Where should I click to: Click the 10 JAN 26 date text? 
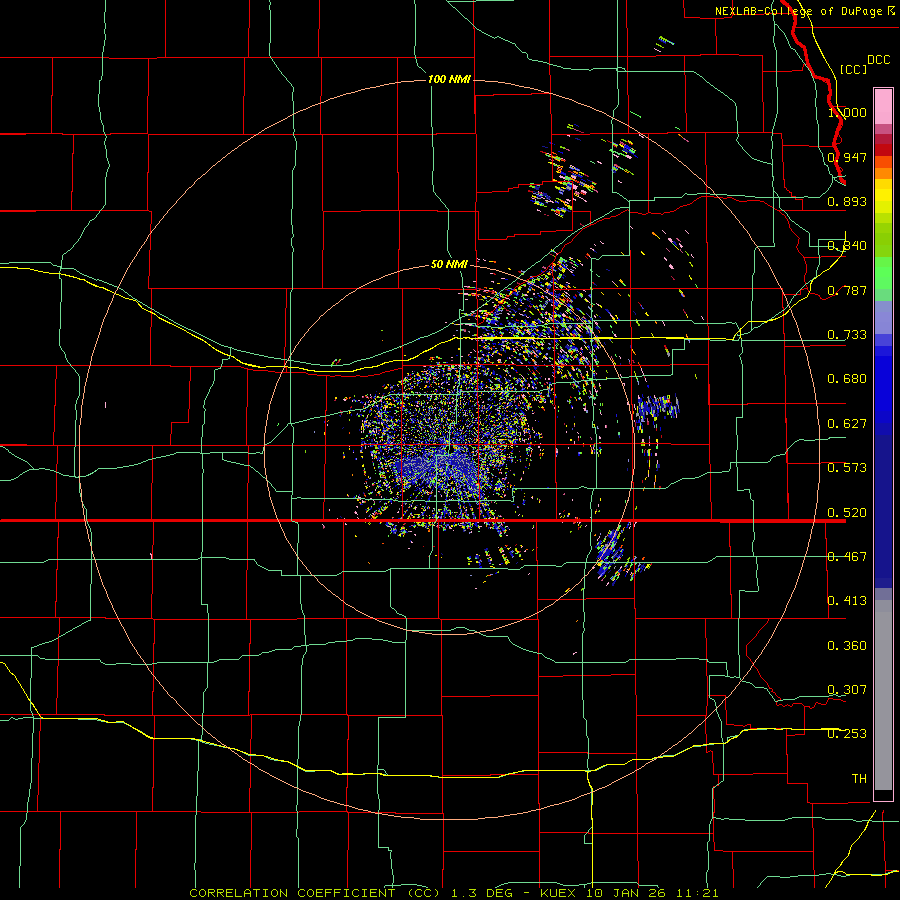coord(626,893)
